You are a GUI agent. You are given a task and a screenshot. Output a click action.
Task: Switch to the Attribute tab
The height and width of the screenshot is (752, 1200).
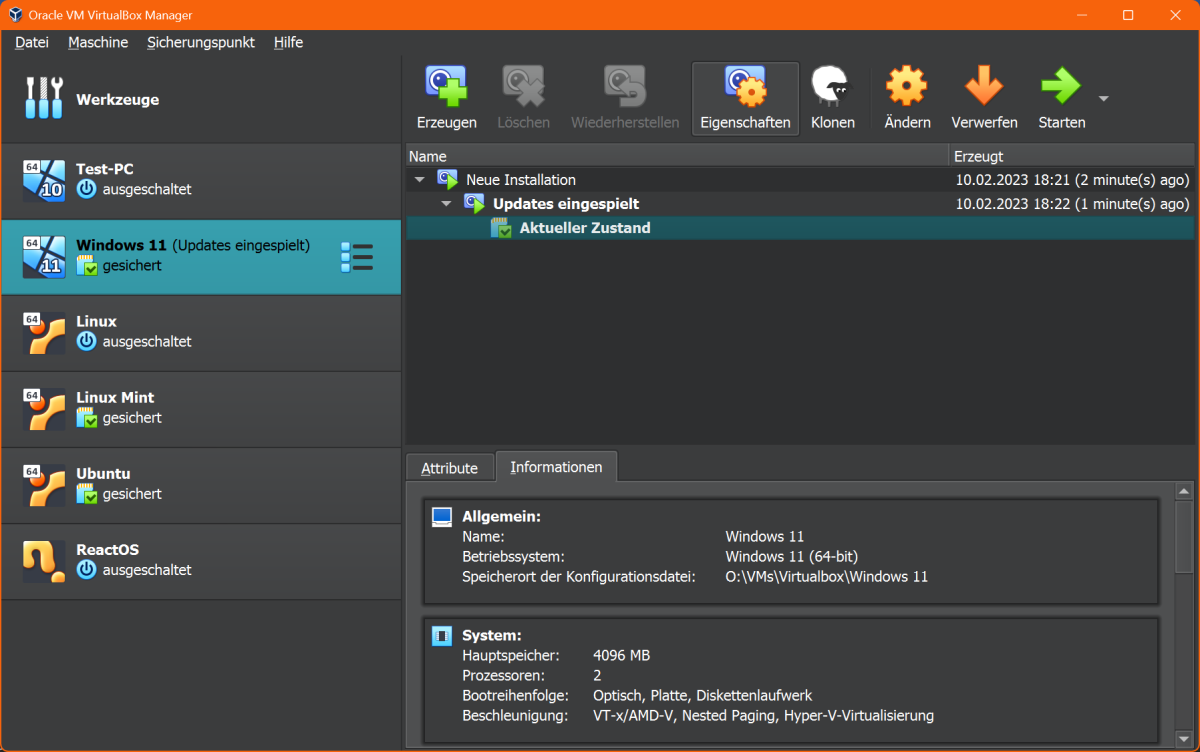[x=449, y=468]
